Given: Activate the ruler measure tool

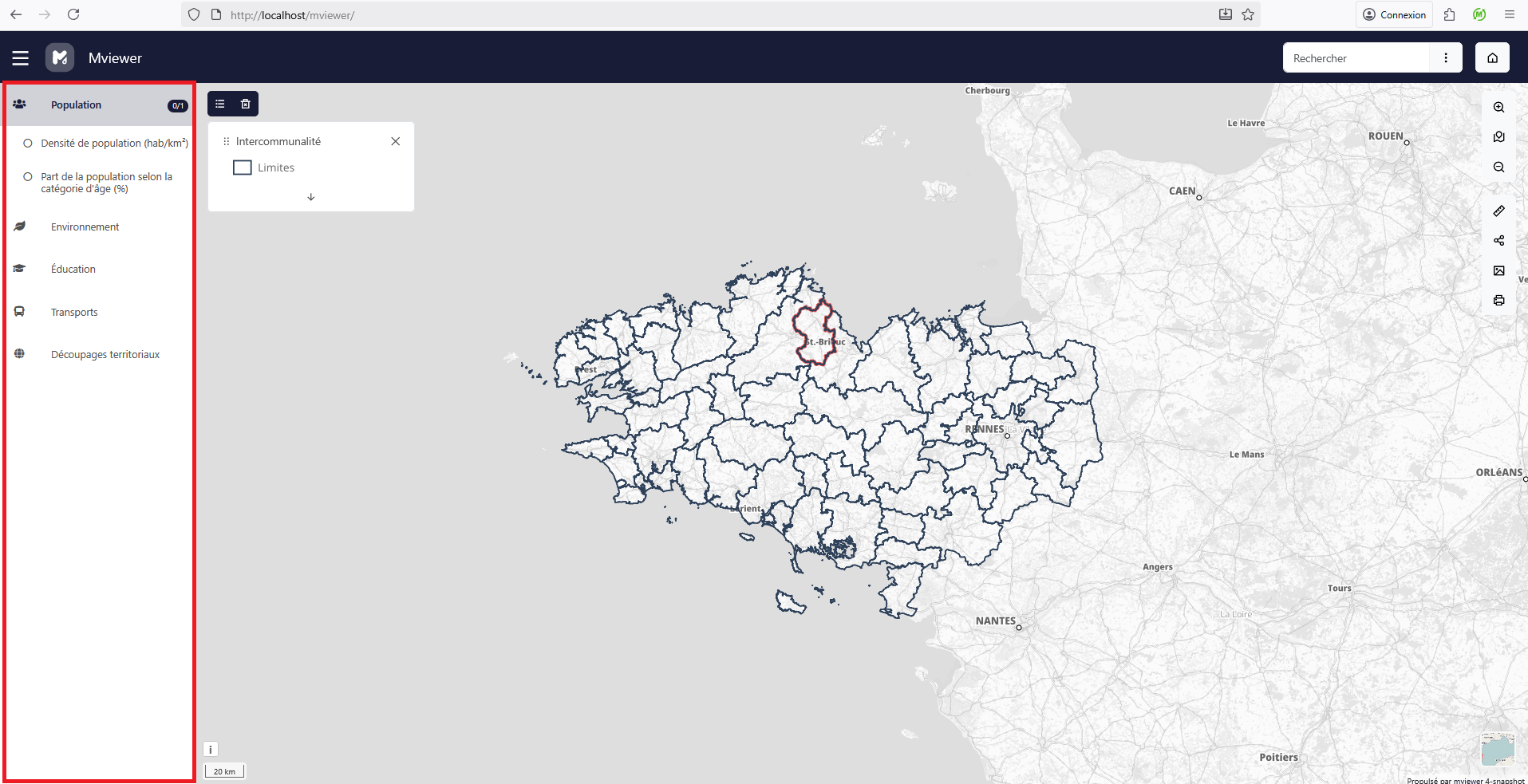Looking at the screenshot, I should click(x=1498, y=211).
